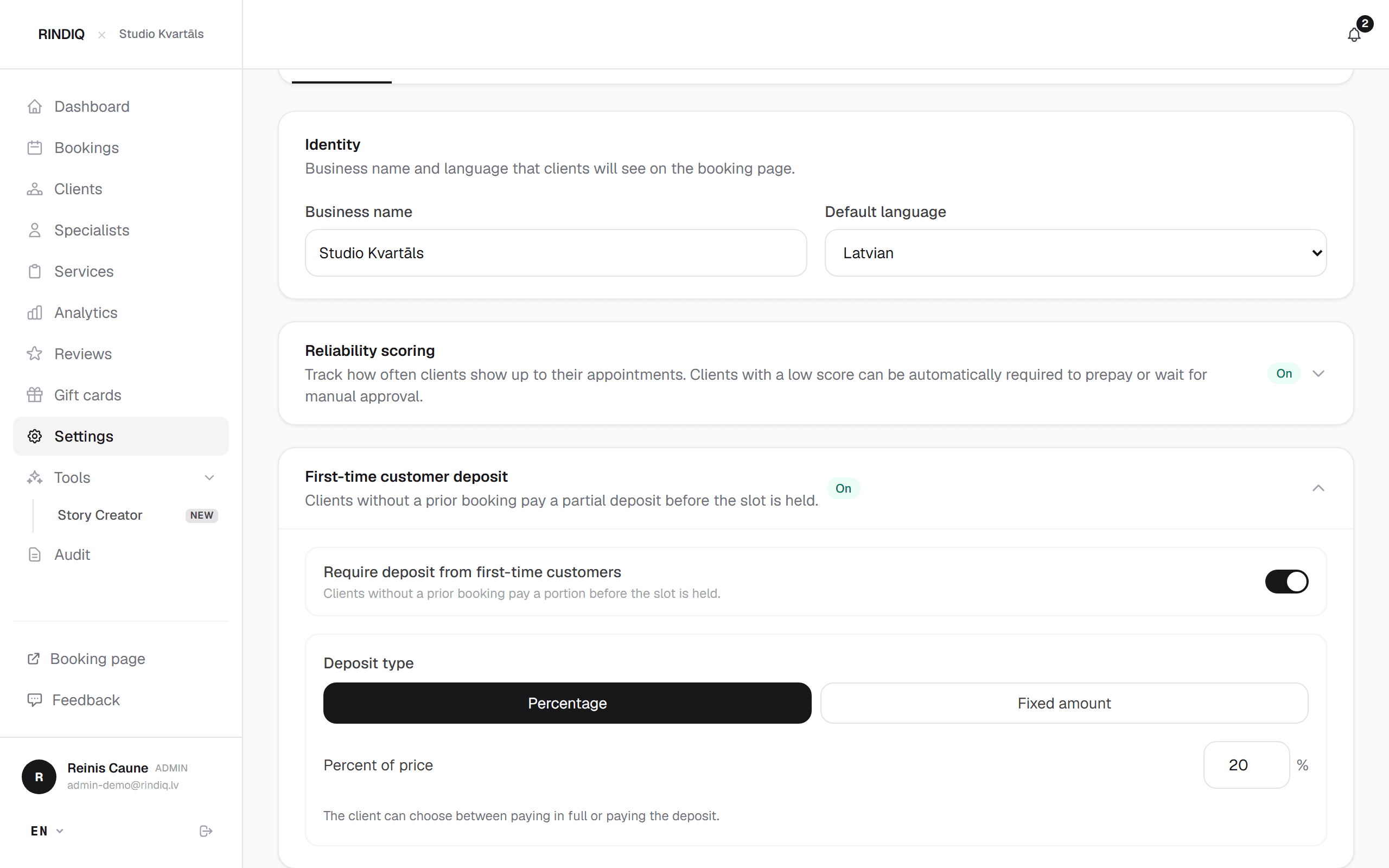Open the Audit log page

(x=120, y=554)
